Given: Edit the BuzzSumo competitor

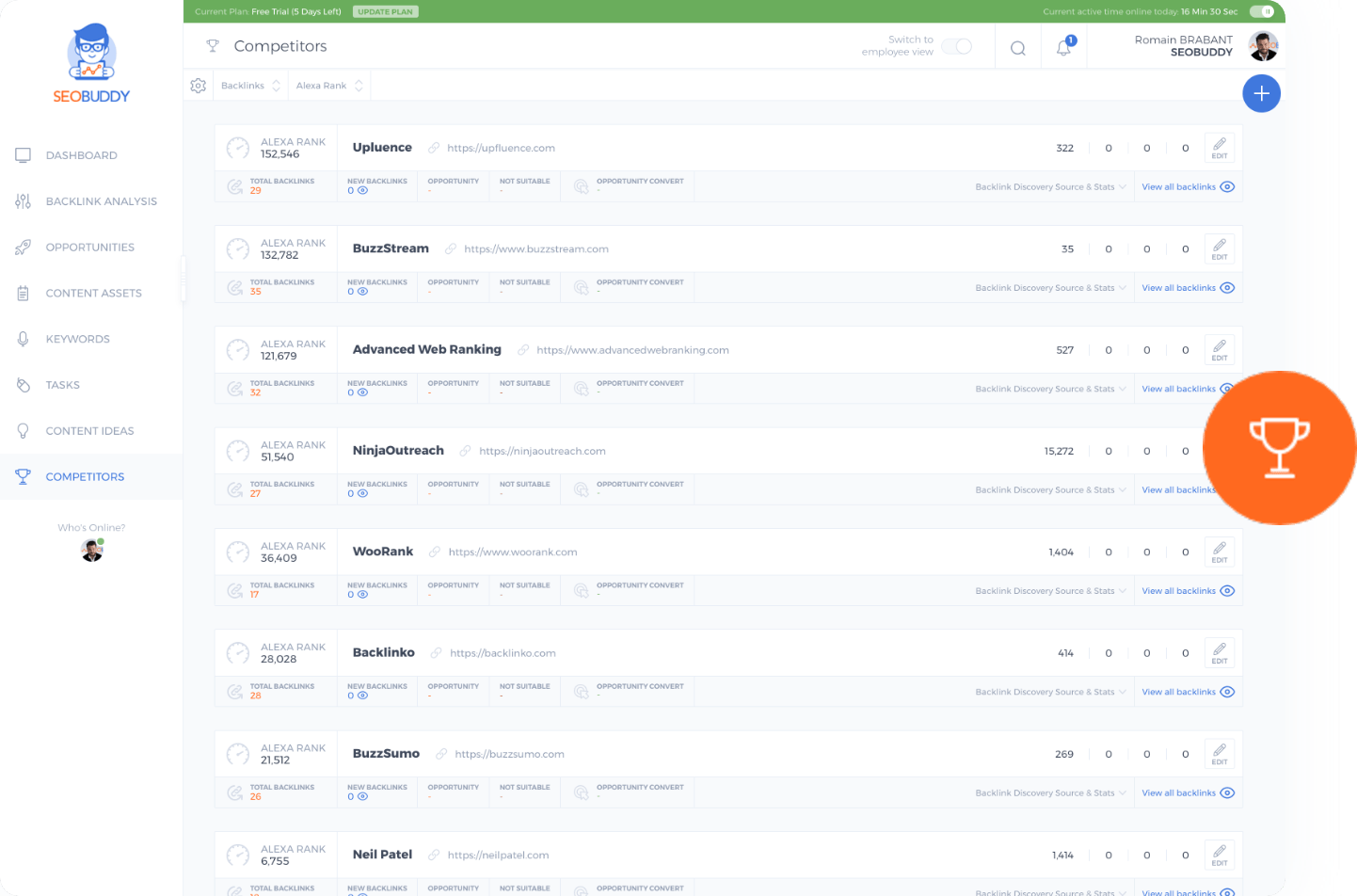Looking at the screenshot, I should coord(1220,754).
